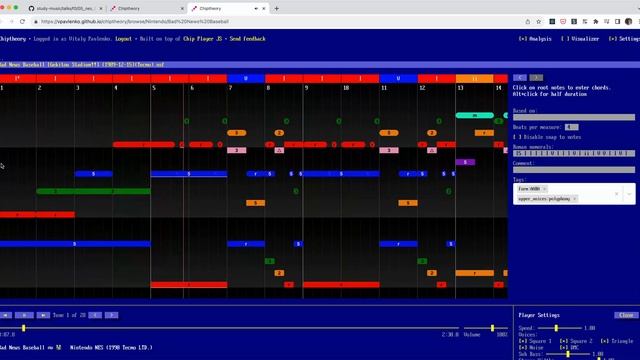Go to next tune with right arrow button
640x360 pixels.
pyautogui.click(x=111, y=315)
